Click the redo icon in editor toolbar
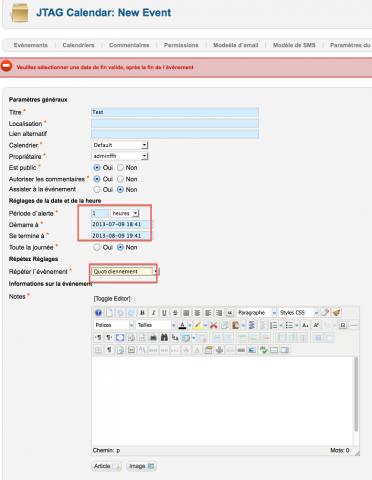The height and width of the screenshot is (480, 372). pos(131,313)
